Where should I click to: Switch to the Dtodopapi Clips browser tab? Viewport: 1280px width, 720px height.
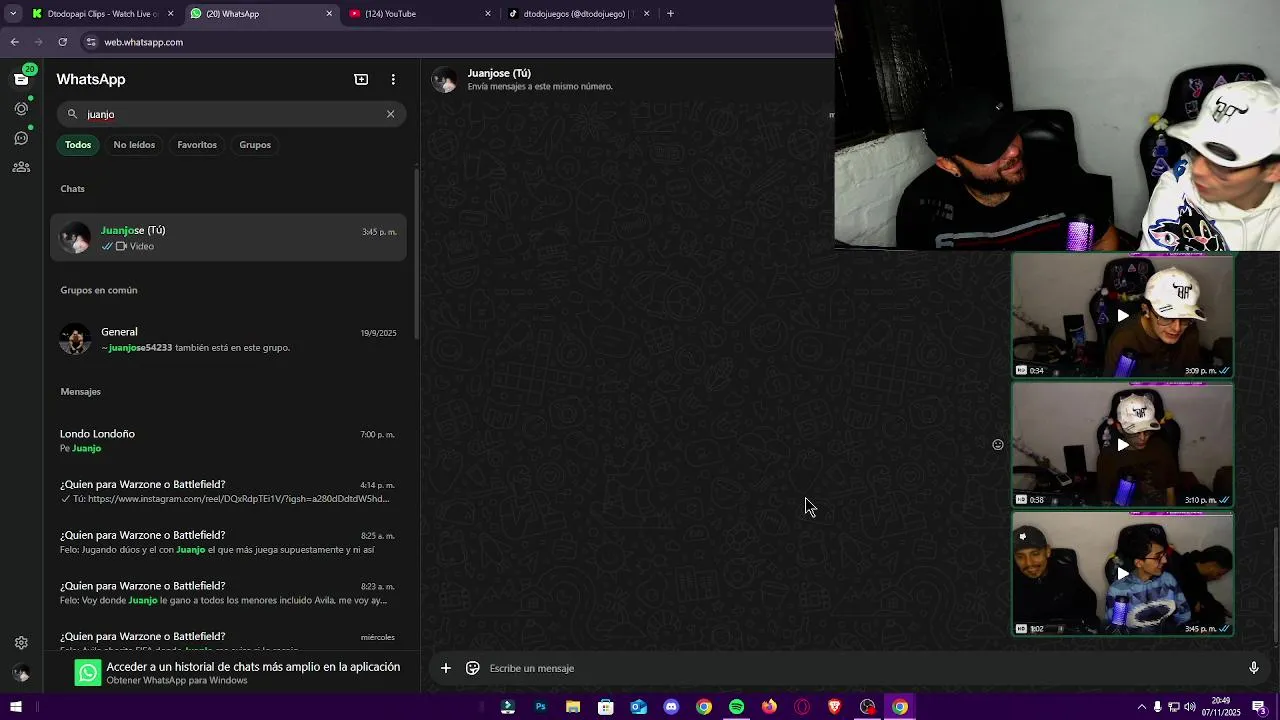(x=101, y=14)
